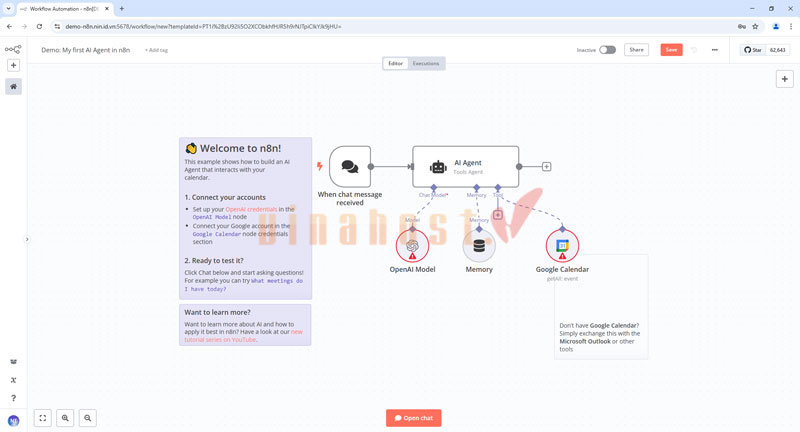Click the + Add tag link
The image size is (800, 432).
click(x=156, y=50)
